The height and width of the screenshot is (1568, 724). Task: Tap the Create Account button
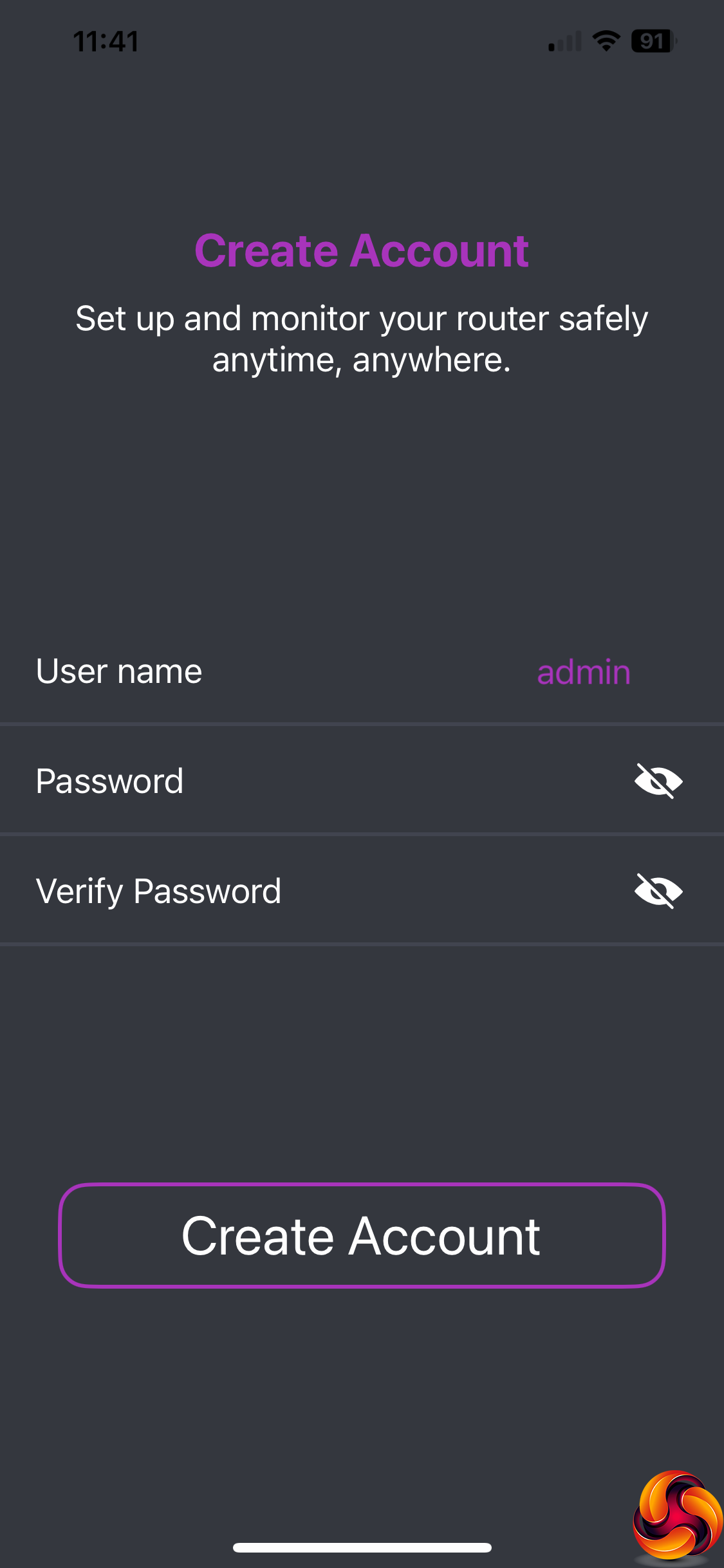tap(362, 1236)
